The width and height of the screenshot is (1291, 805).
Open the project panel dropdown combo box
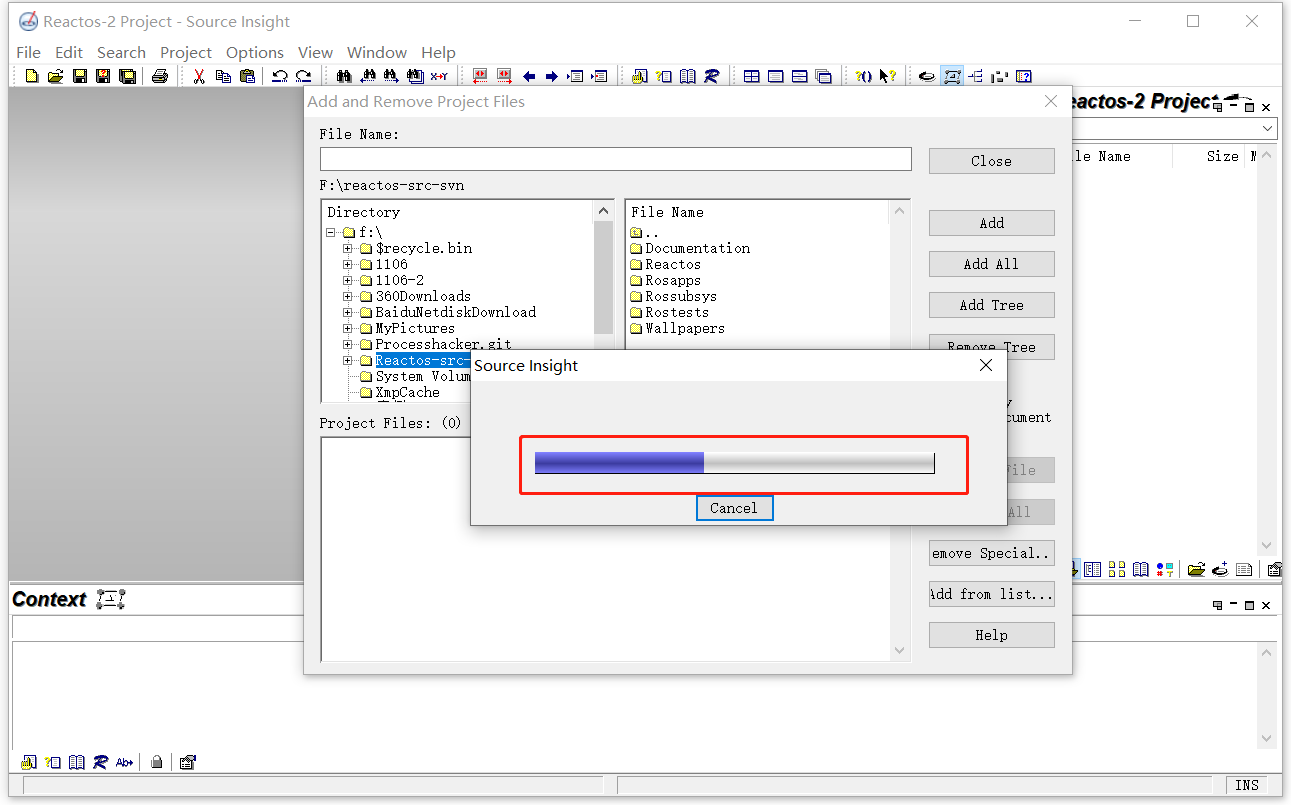click(x=1268, y=129)
